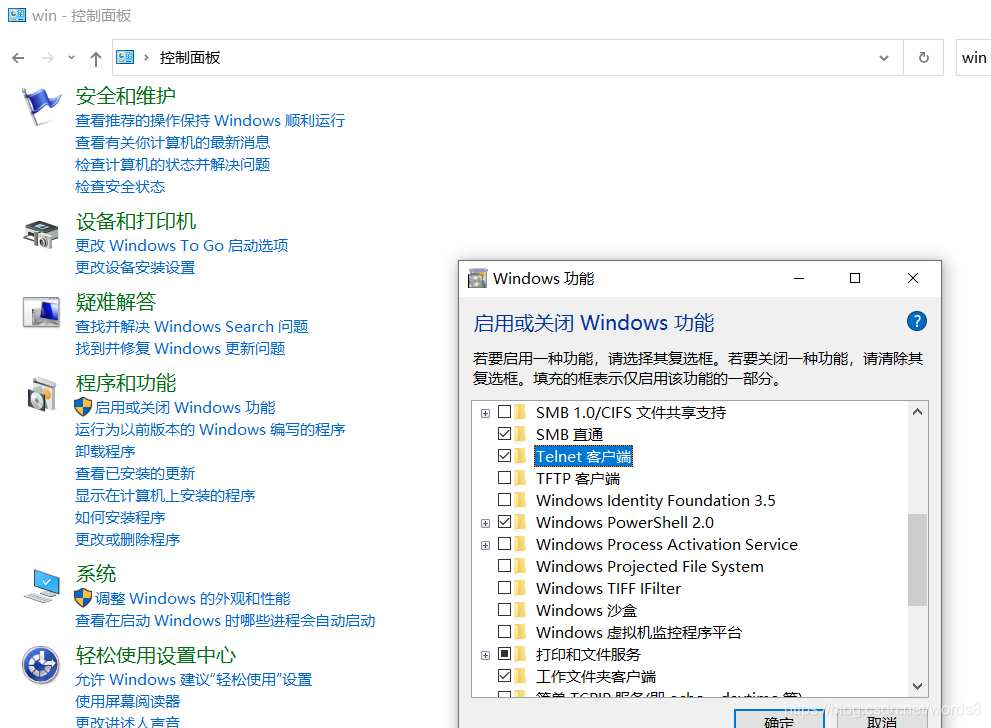Screen dimensions: 991x728
Task: Open the 安全和维护 heading link
Action: point(126,96)
